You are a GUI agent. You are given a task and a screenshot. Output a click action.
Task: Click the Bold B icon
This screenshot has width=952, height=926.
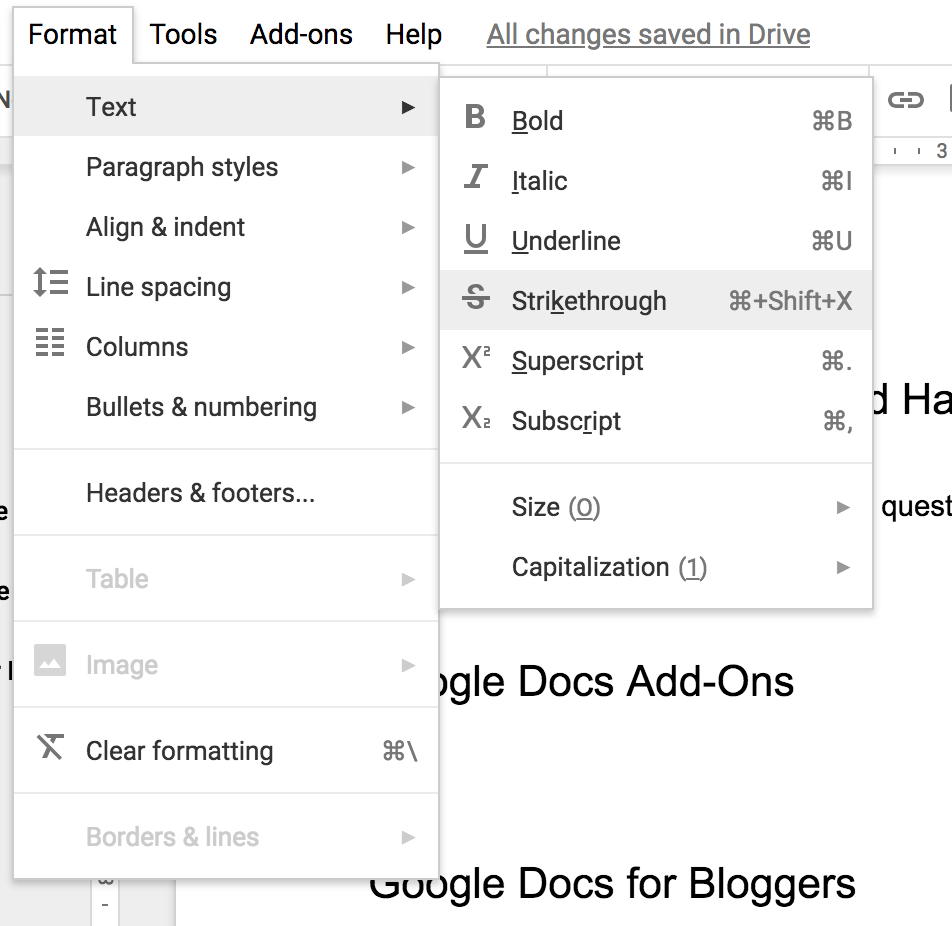click(x=475, y=118)
